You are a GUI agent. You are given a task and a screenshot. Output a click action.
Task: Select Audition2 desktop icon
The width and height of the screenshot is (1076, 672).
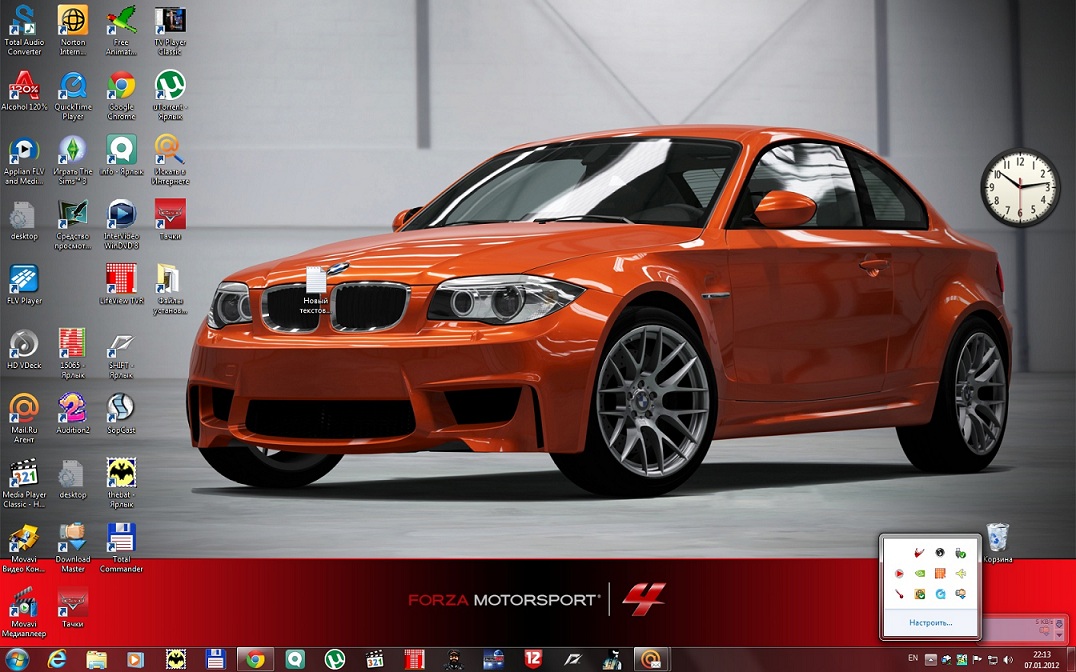click(x=73, y=414)
